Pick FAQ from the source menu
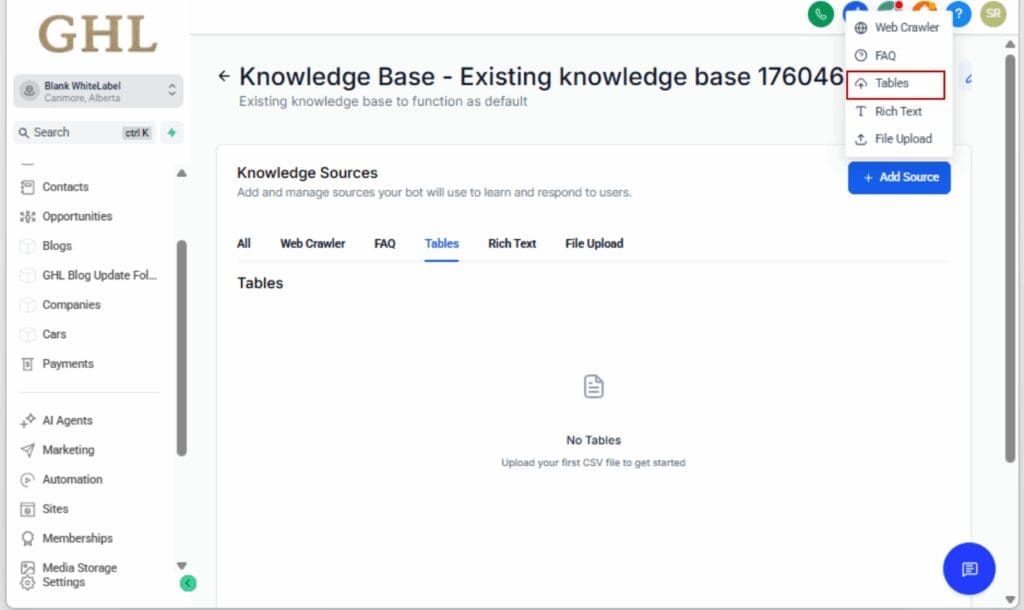 [886, 55]
